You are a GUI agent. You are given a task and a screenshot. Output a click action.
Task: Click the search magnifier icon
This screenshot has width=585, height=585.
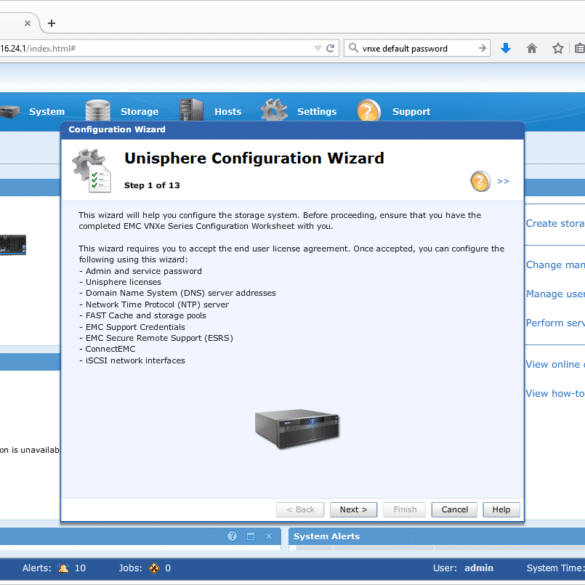pyautogui.click(x=353, y=48)
